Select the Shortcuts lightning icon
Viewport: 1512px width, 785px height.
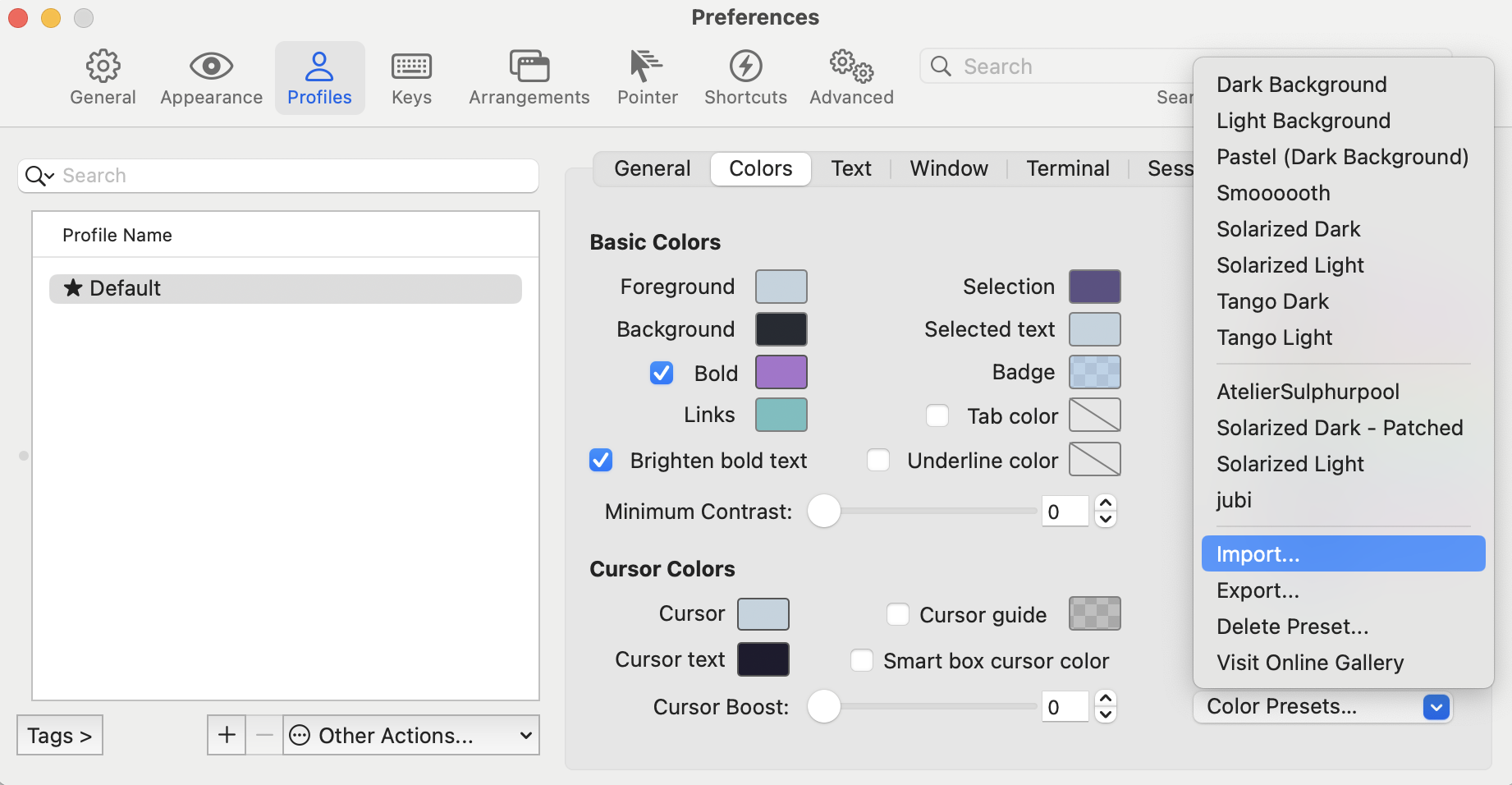click(x=745, y=77)
